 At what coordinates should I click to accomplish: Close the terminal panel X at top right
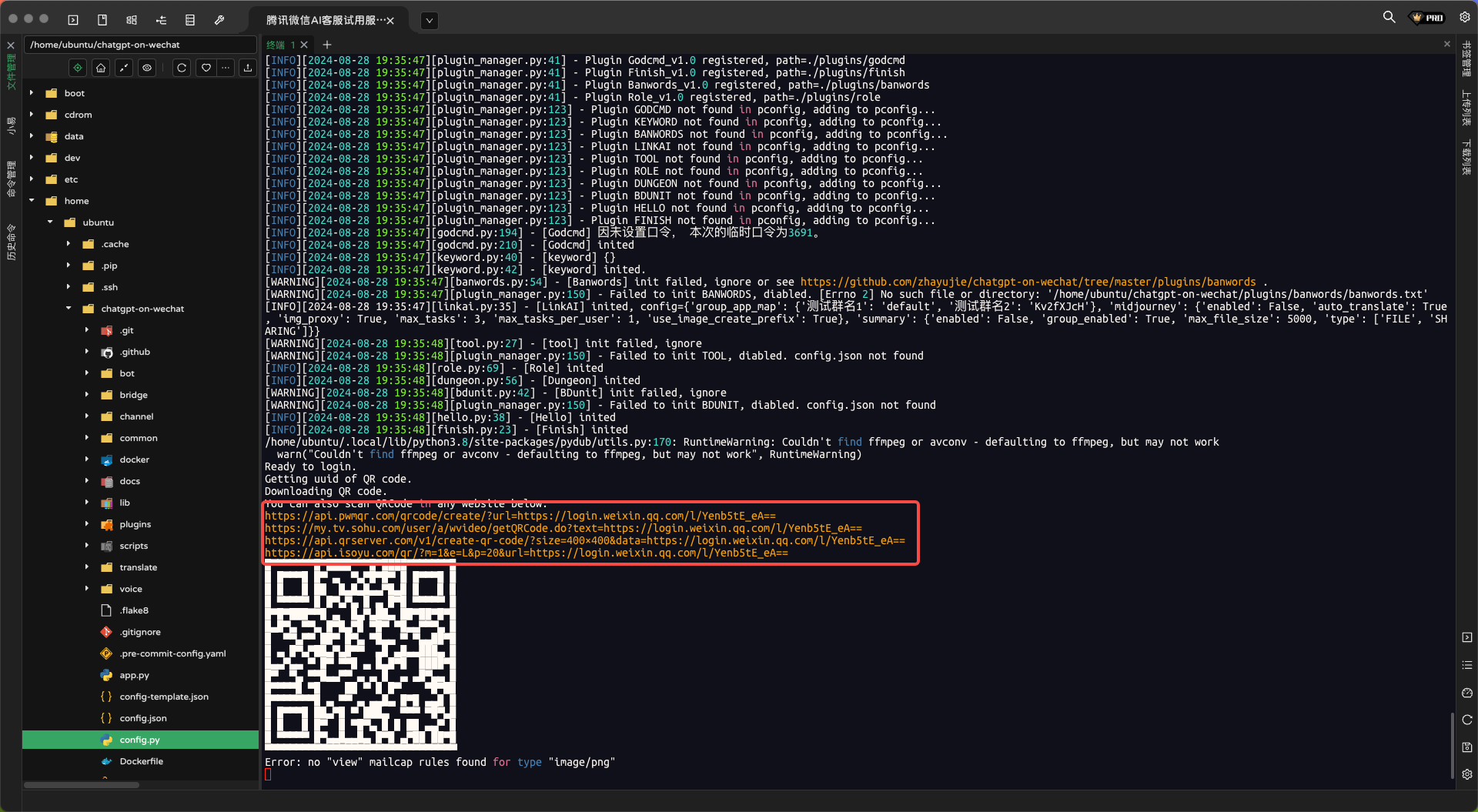1447,44
